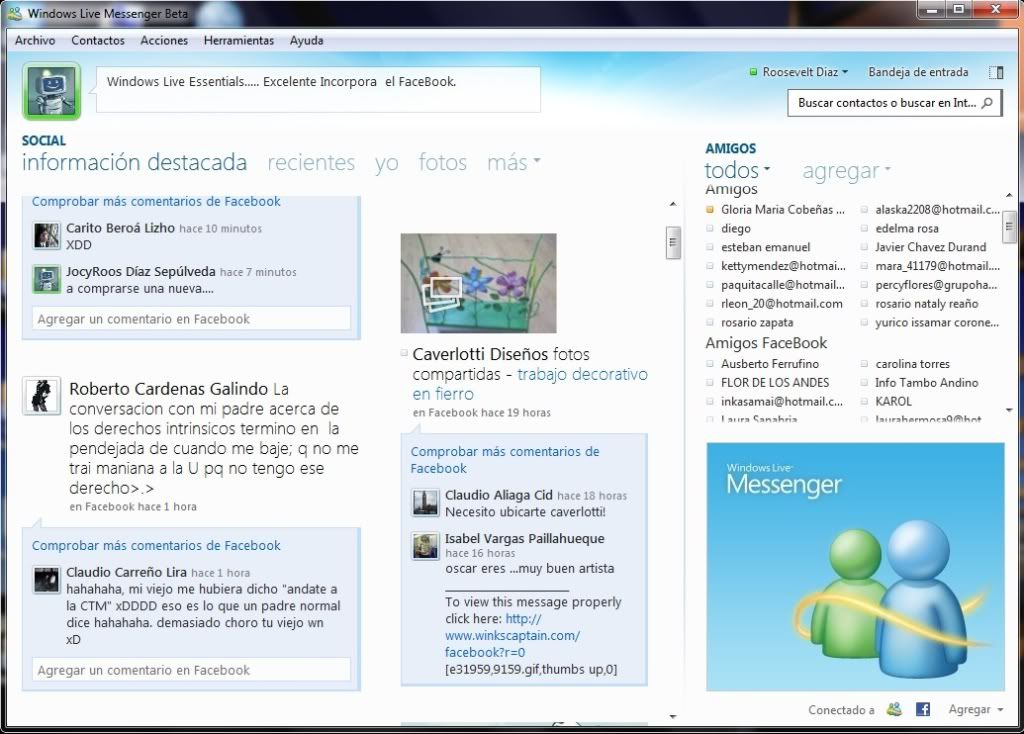This screenshot has height=734, width=1024.
Task: Click the Windows Live Messenger connected service icon
Action: tap(894, 709)
